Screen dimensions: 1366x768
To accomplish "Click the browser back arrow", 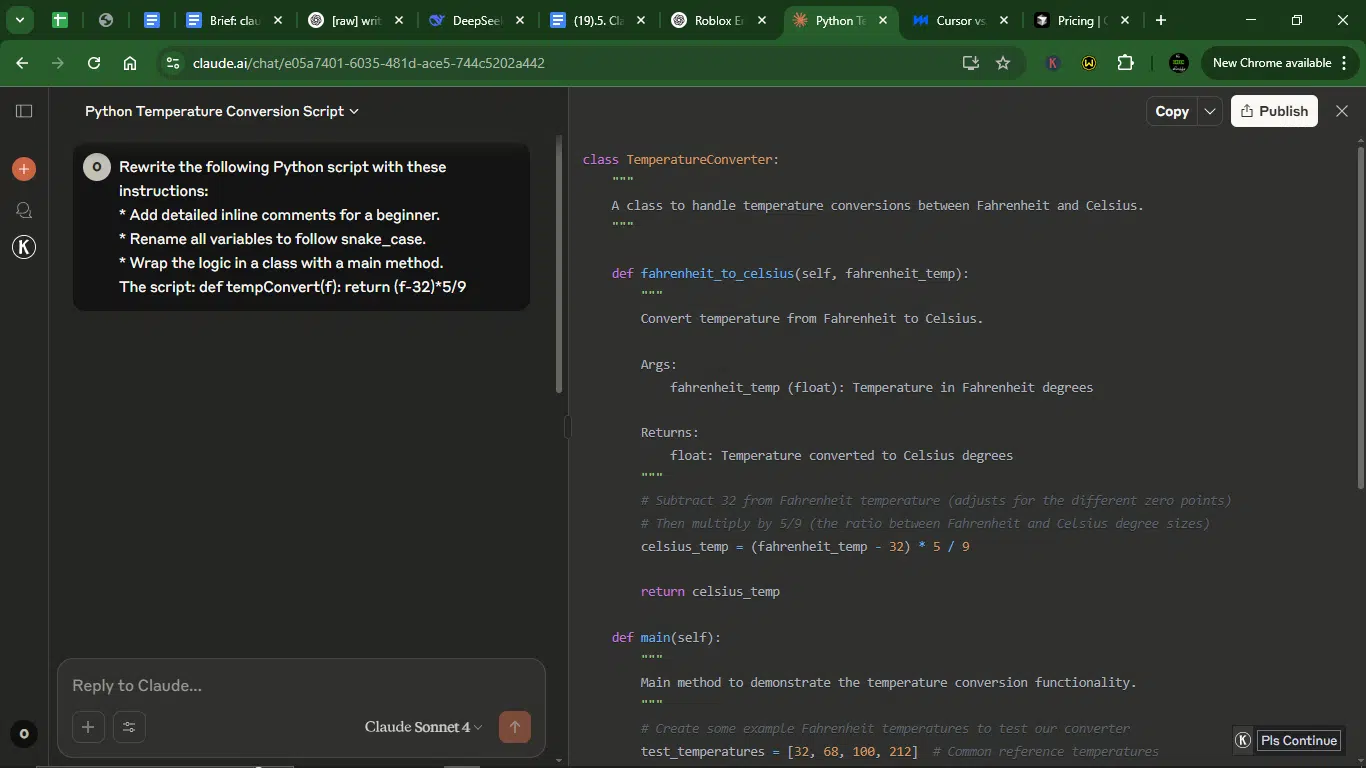I will click(22, 63).
